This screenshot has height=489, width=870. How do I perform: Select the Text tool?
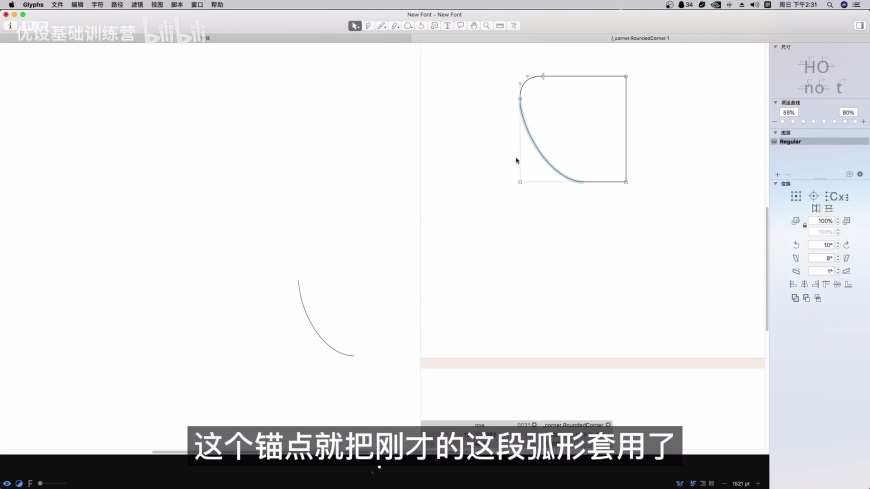coord(447,26)
